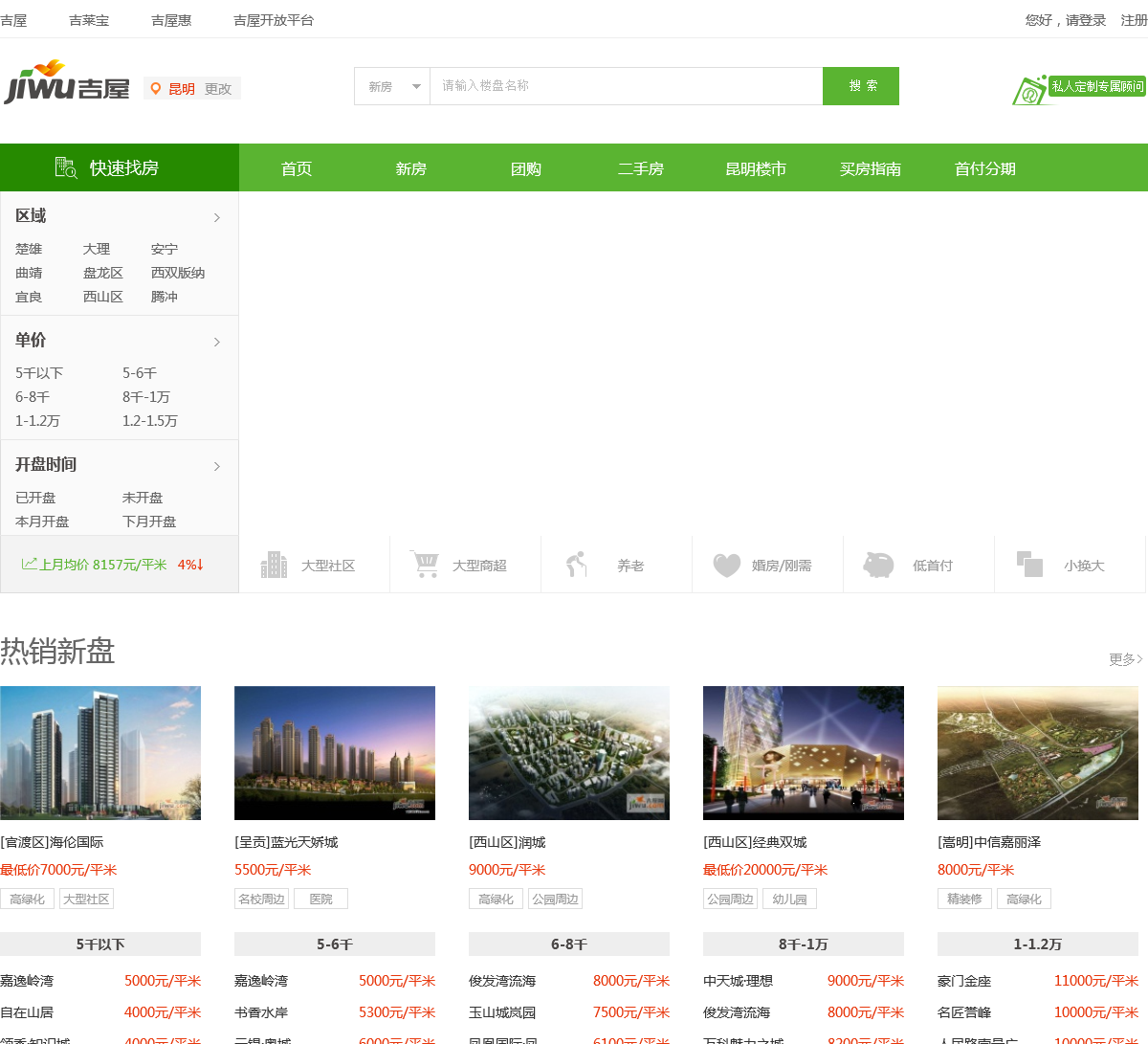Open the 新房 nav tab
The height and width of the screenshot is (1044, 1148).
(x=411, y=168)
